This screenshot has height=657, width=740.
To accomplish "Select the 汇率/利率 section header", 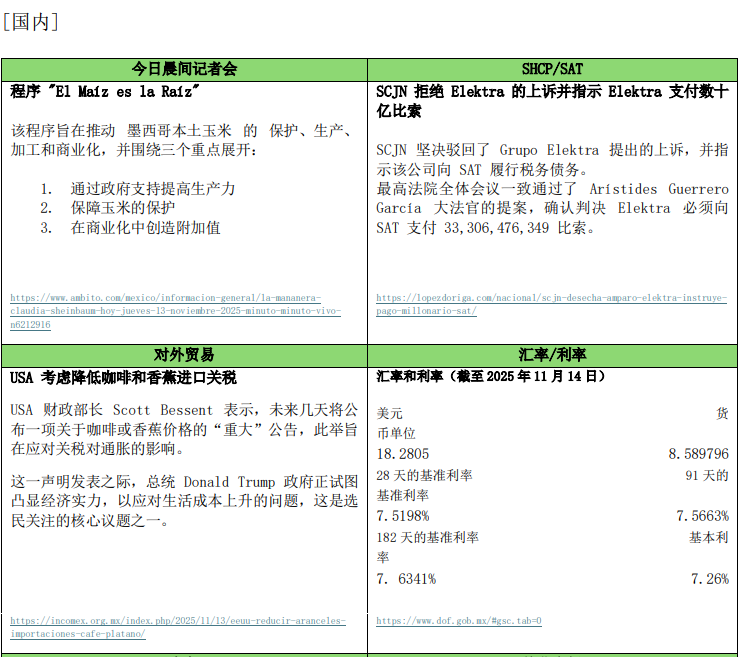I will pos(552,355).
